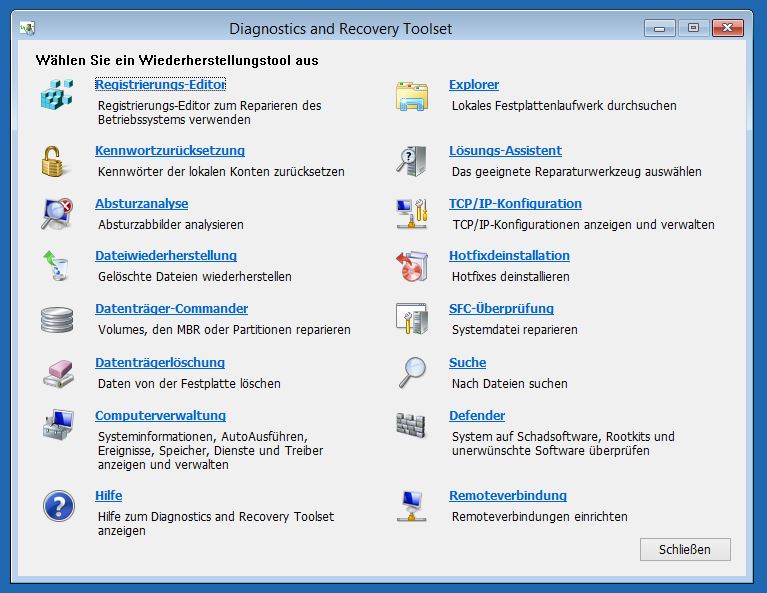Click text 'Hotfixes deinstallieren'
Viewport: 767px width, 593px height.
[x=511, y=276]
